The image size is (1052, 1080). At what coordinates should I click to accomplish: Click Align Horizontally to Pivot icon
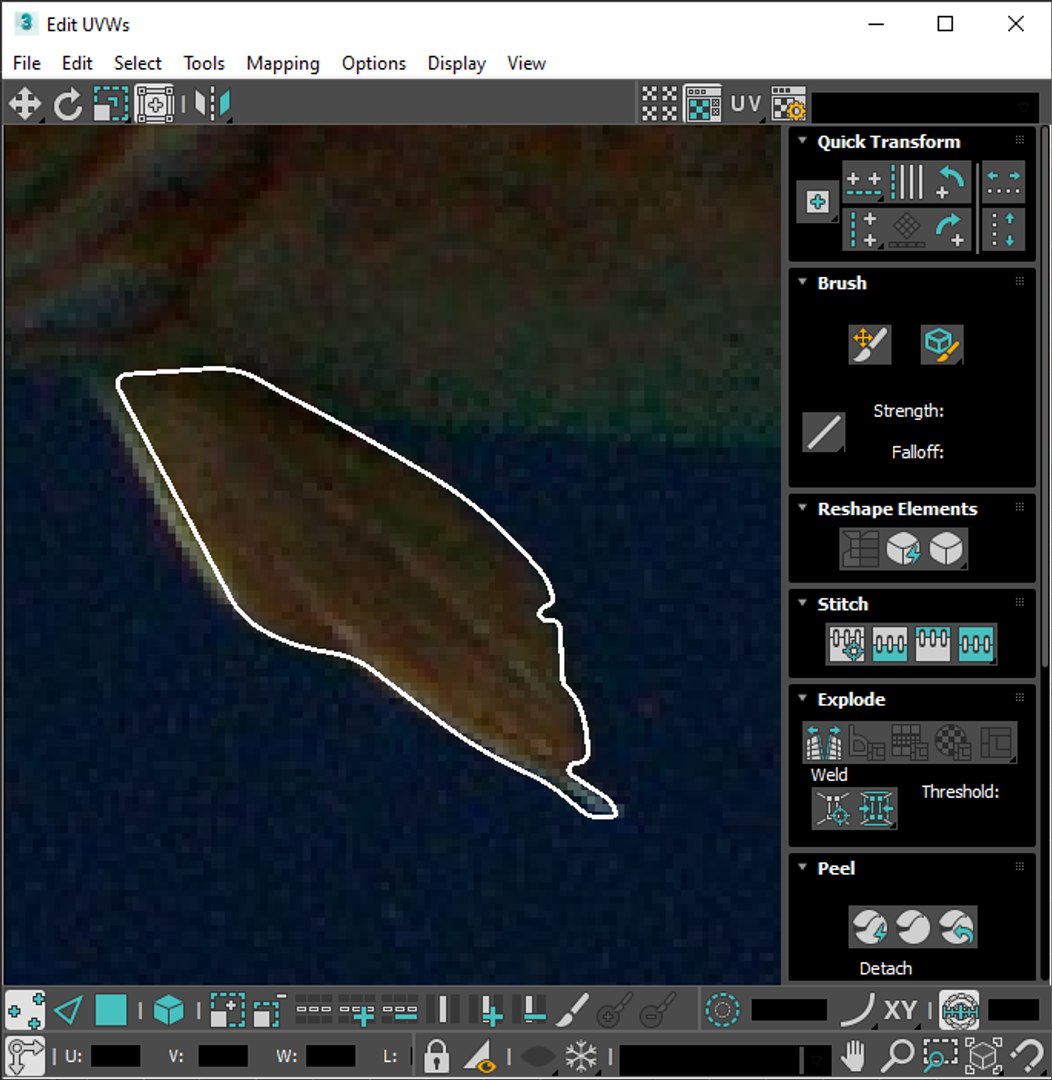coord(863,182)
